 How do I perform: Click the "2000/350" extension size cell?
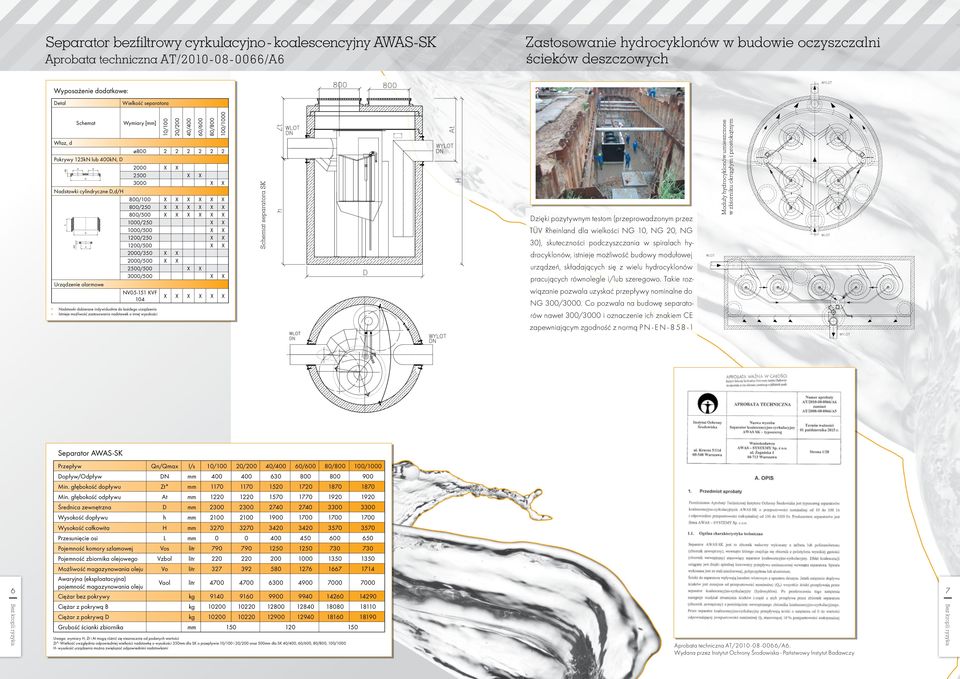[140, 253]
